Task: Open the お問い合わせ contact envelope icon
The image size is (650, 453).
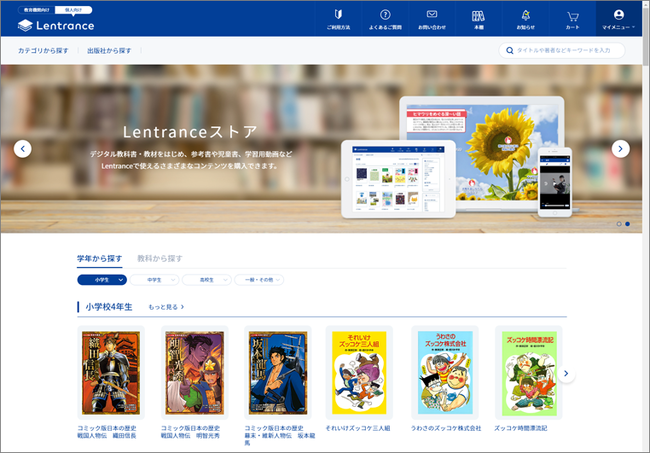Action: (432, 19)
